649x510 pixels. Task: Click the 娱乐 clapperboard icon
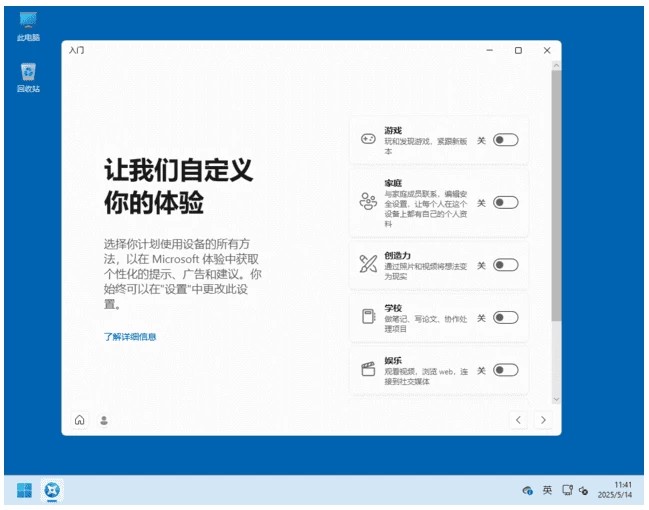(368, 370)
